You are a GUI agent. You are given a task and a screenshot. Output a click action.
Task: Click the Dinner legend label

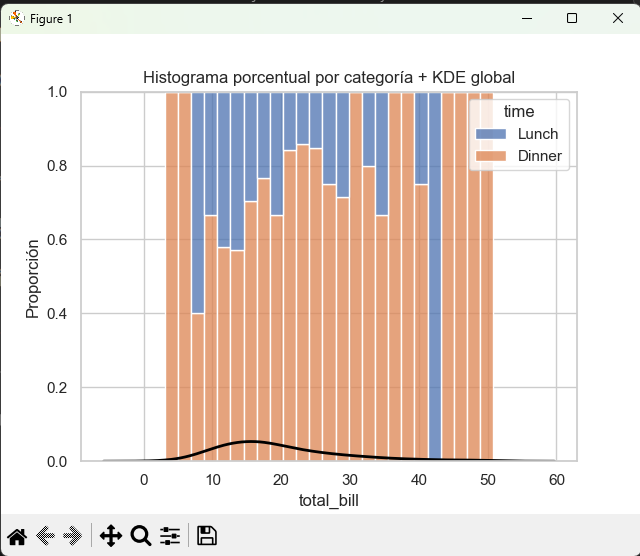click(x=539, y=156)
